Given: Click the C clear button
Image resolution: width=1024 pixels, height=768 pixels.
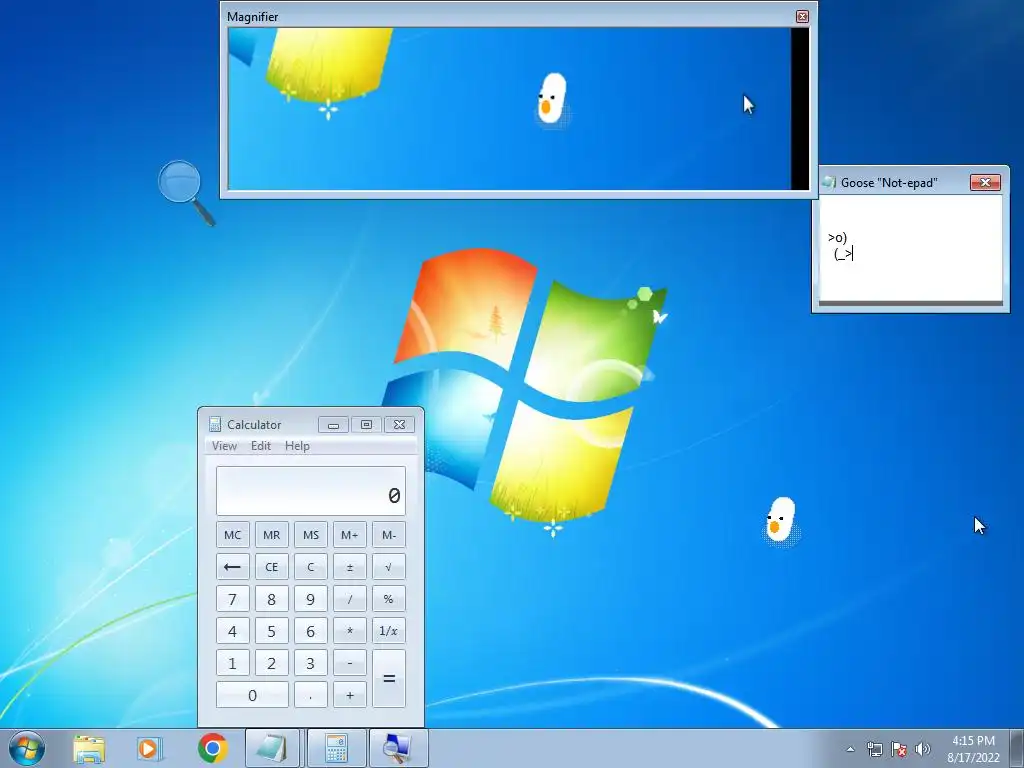Looking at the screenshot, I should point(311,567).
